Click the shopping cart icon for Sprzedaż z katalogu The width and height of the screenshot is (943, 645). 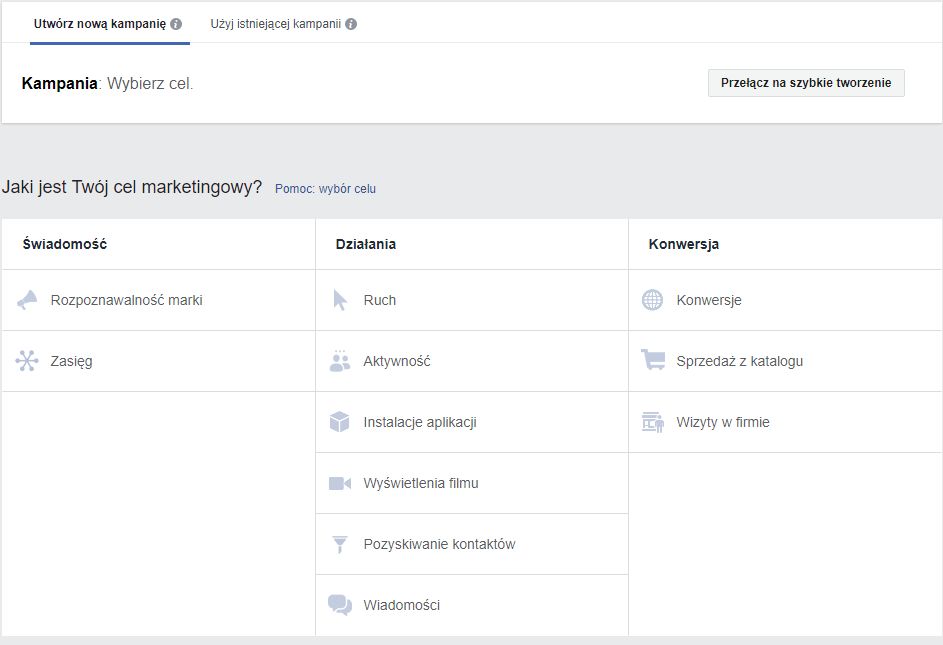(653, 361)
